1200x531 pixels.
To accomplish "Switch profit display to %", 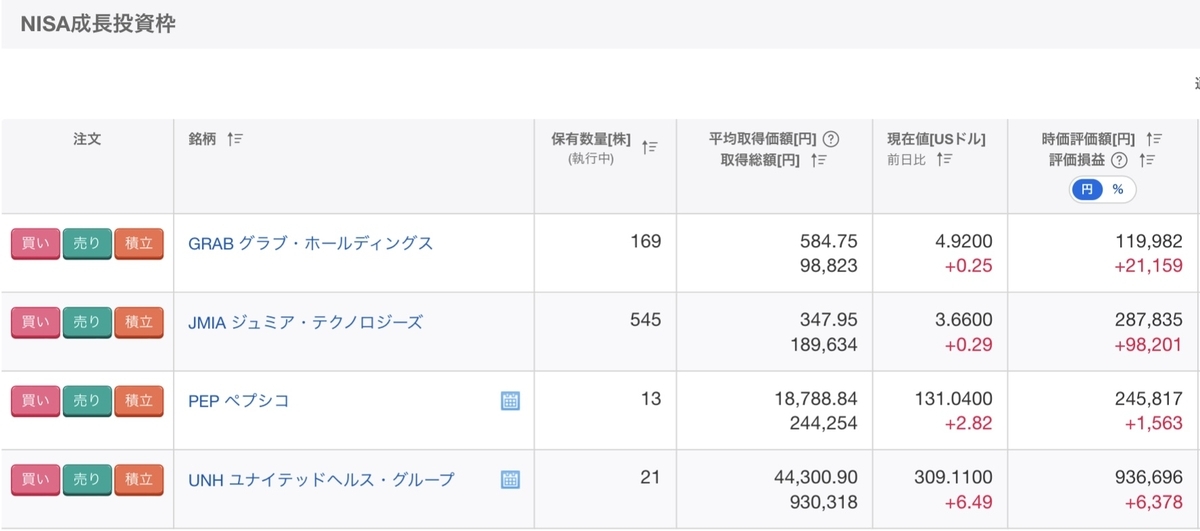I will coord(1118,189).
